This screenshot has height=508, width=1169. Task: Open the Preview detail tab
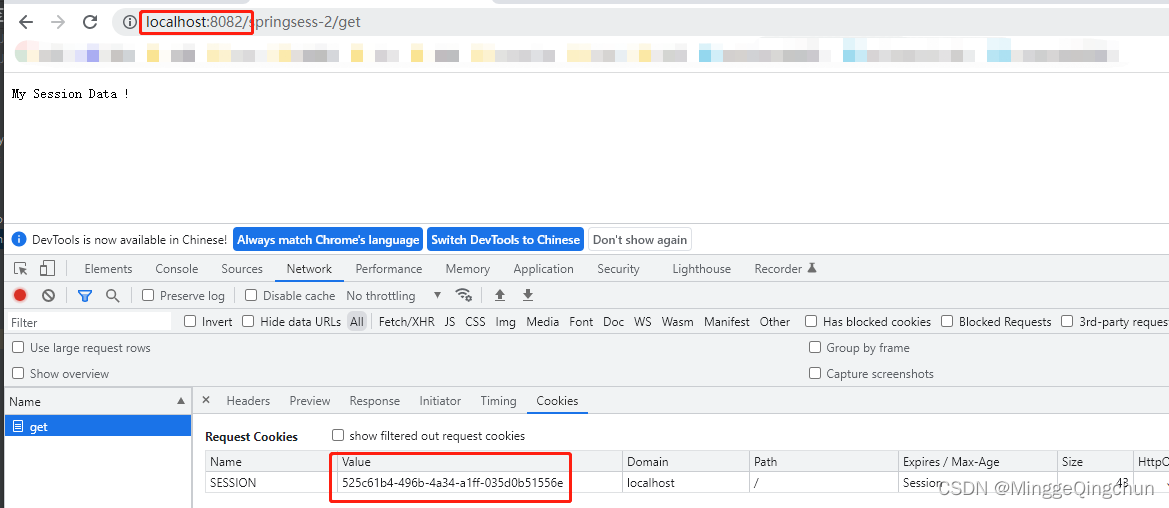click(310, 401)
